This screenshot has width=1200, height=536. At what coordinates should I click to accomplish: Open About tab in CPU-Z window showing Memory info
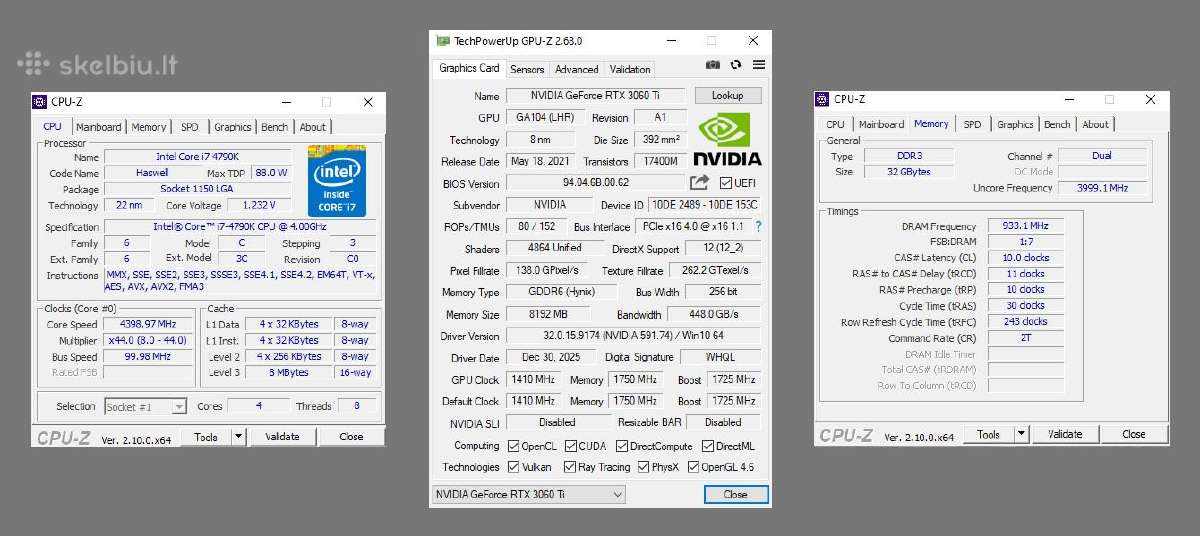pos(1095,124)
